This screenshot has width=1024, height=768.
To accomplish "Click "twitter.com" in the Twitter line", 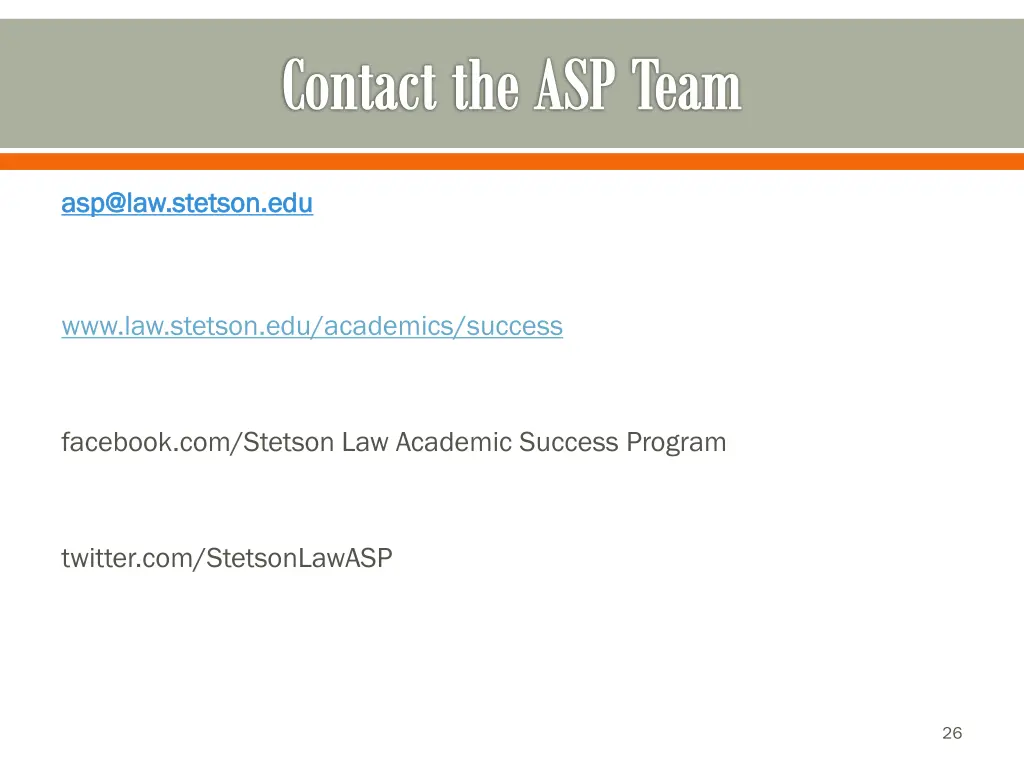I will pyautogui.click(x=128, y=558).
